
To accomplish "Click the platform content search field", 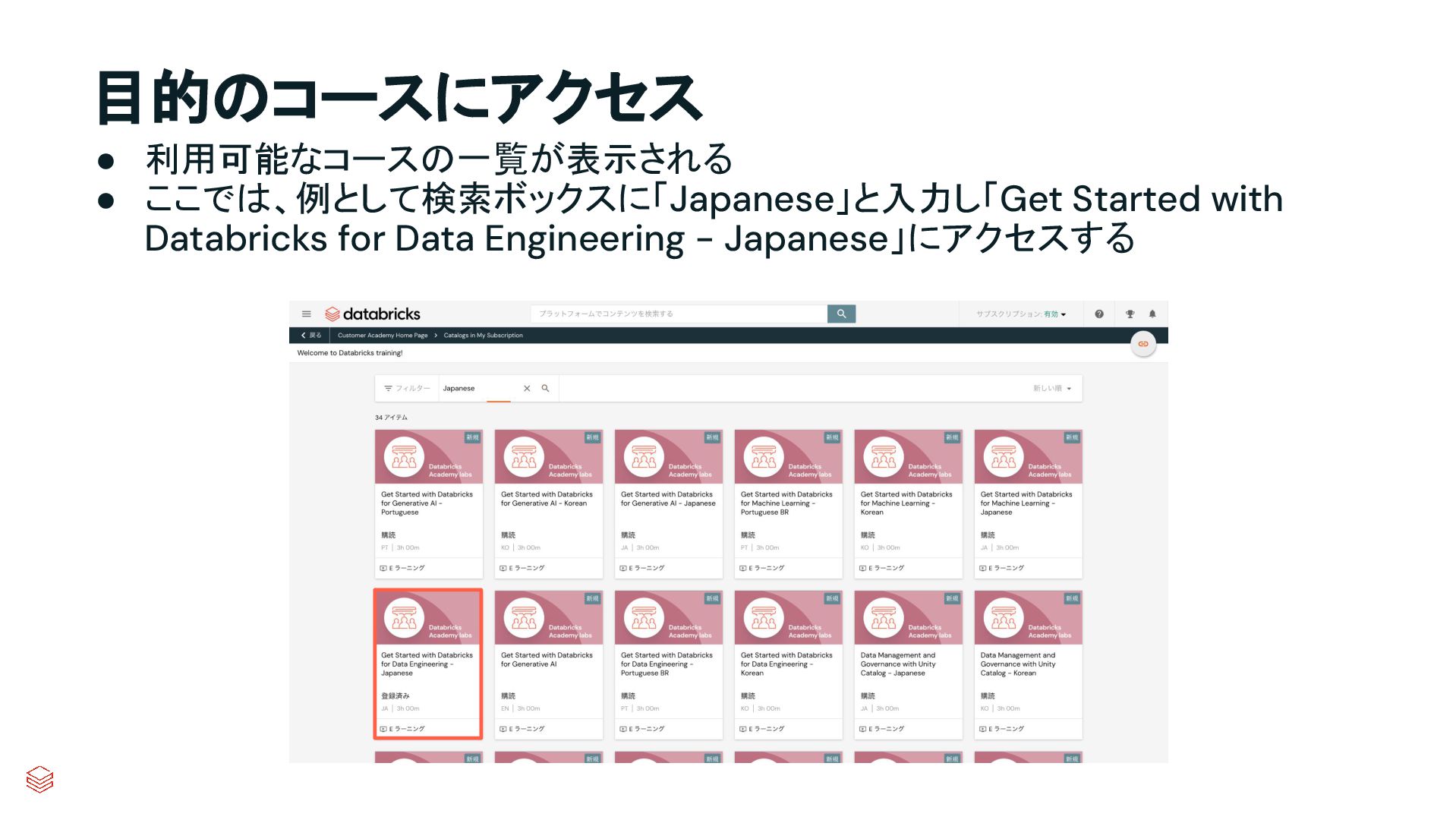I will pos(678,314).
